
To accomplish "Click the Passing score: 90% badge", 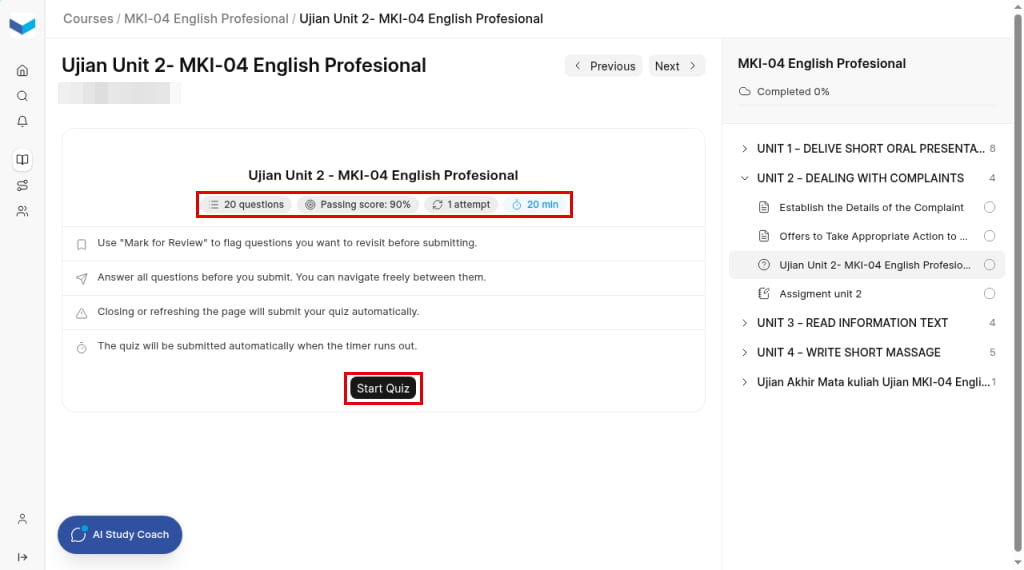I will 358,204.
